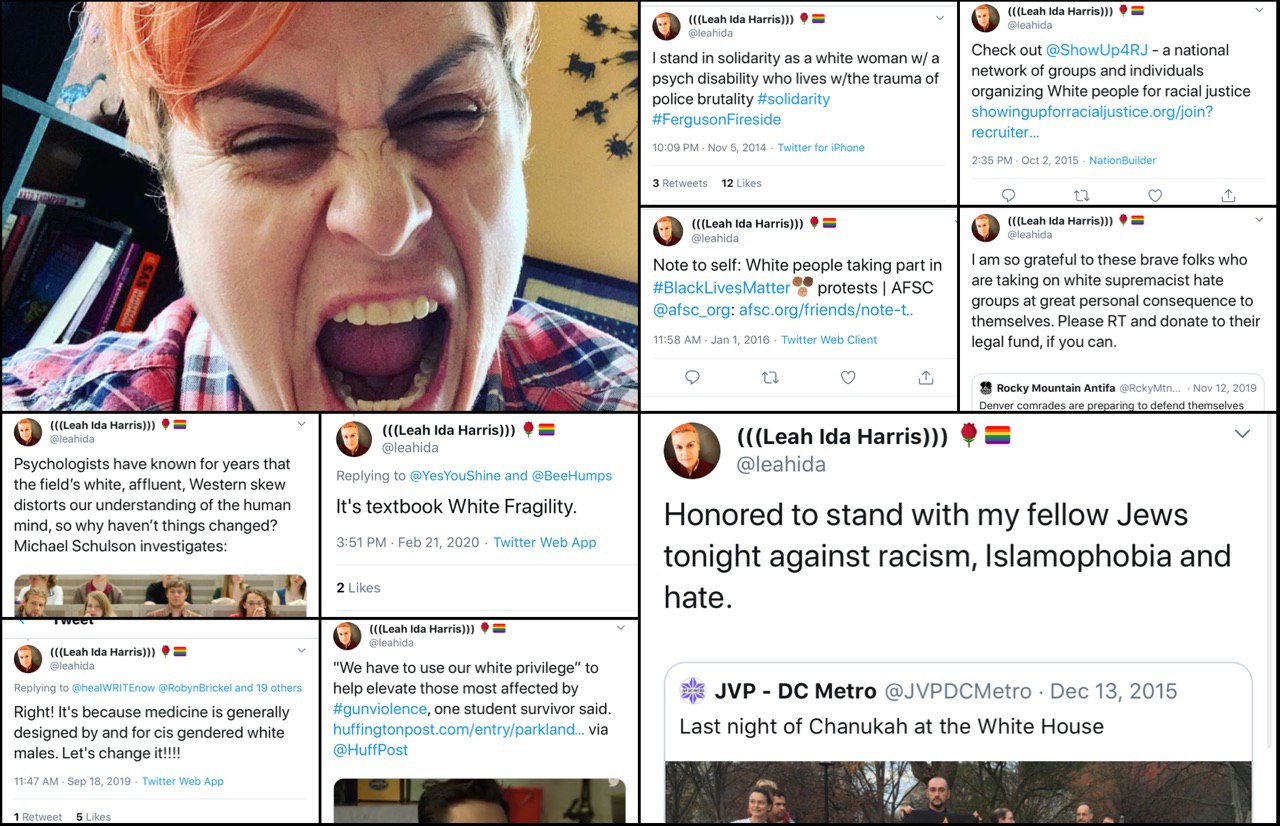Click the JVP - DC Metro quoted tweet avatar
The image size is (1280, 826).
click(692, 691)
